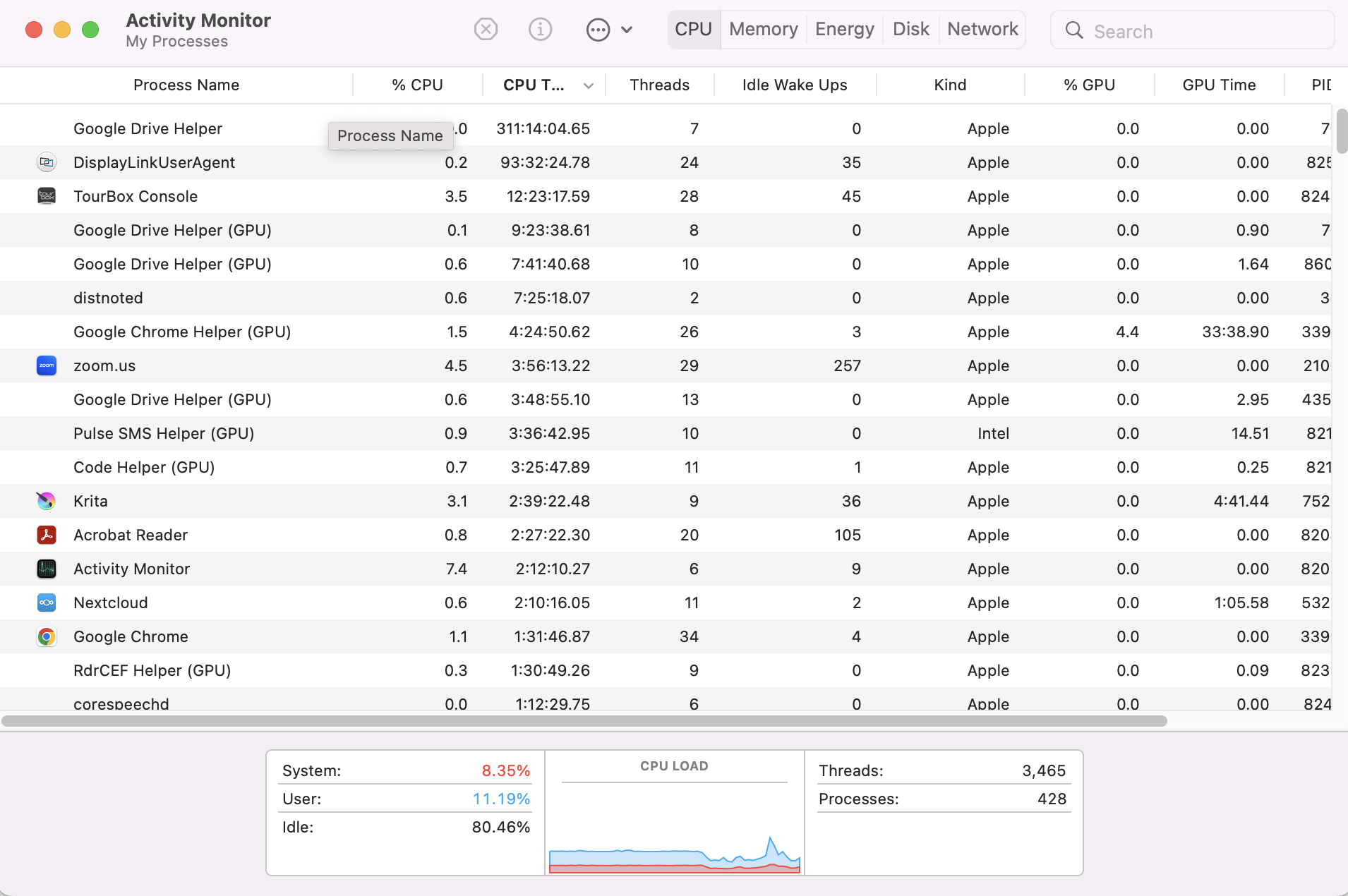Click the System 8.35% value
Image resolution: width=1348 pixels, height=896 pixels.
[x=505, y=770]
